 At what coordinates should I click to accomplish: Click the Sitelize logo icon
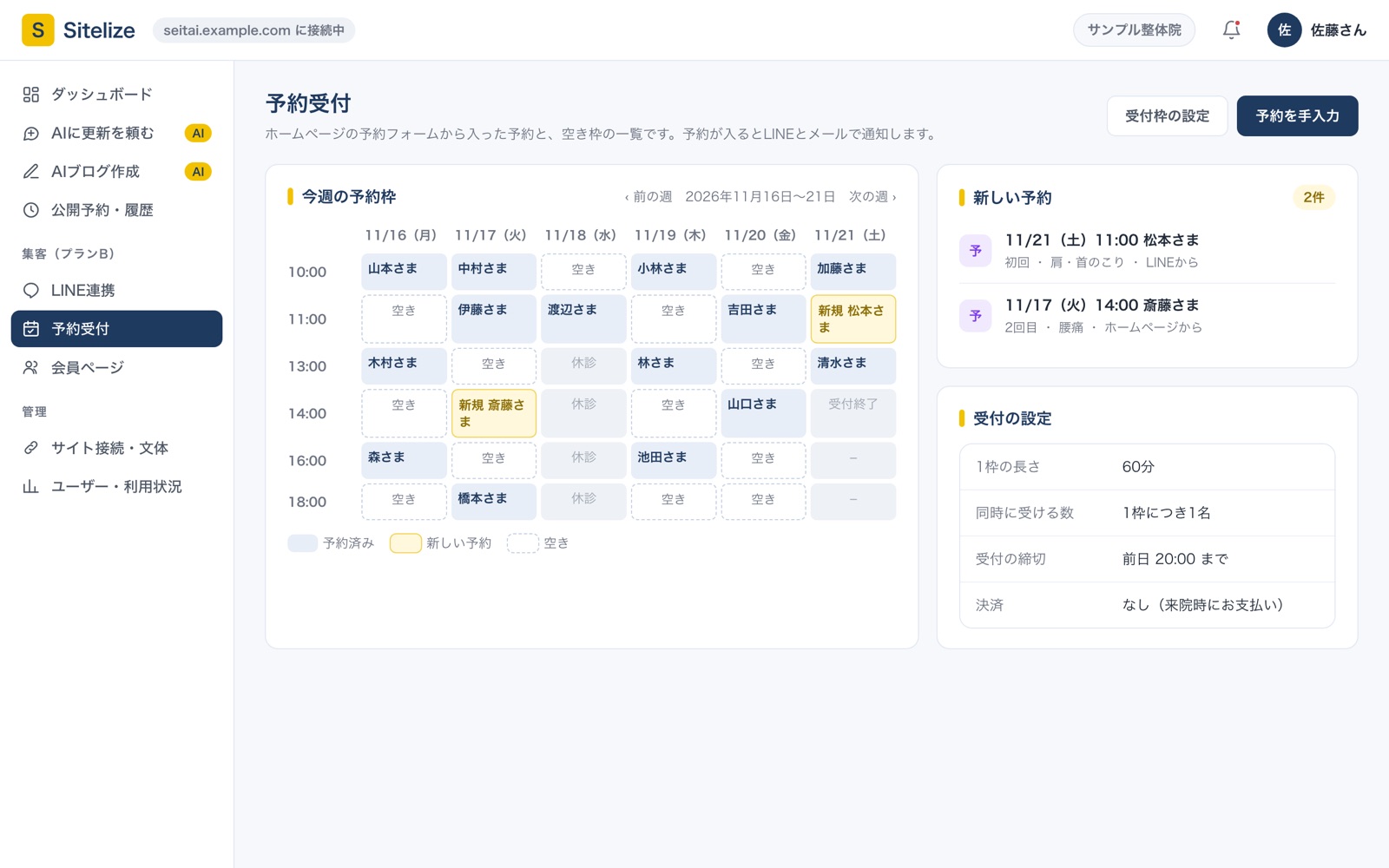click(x=38, y=30)
